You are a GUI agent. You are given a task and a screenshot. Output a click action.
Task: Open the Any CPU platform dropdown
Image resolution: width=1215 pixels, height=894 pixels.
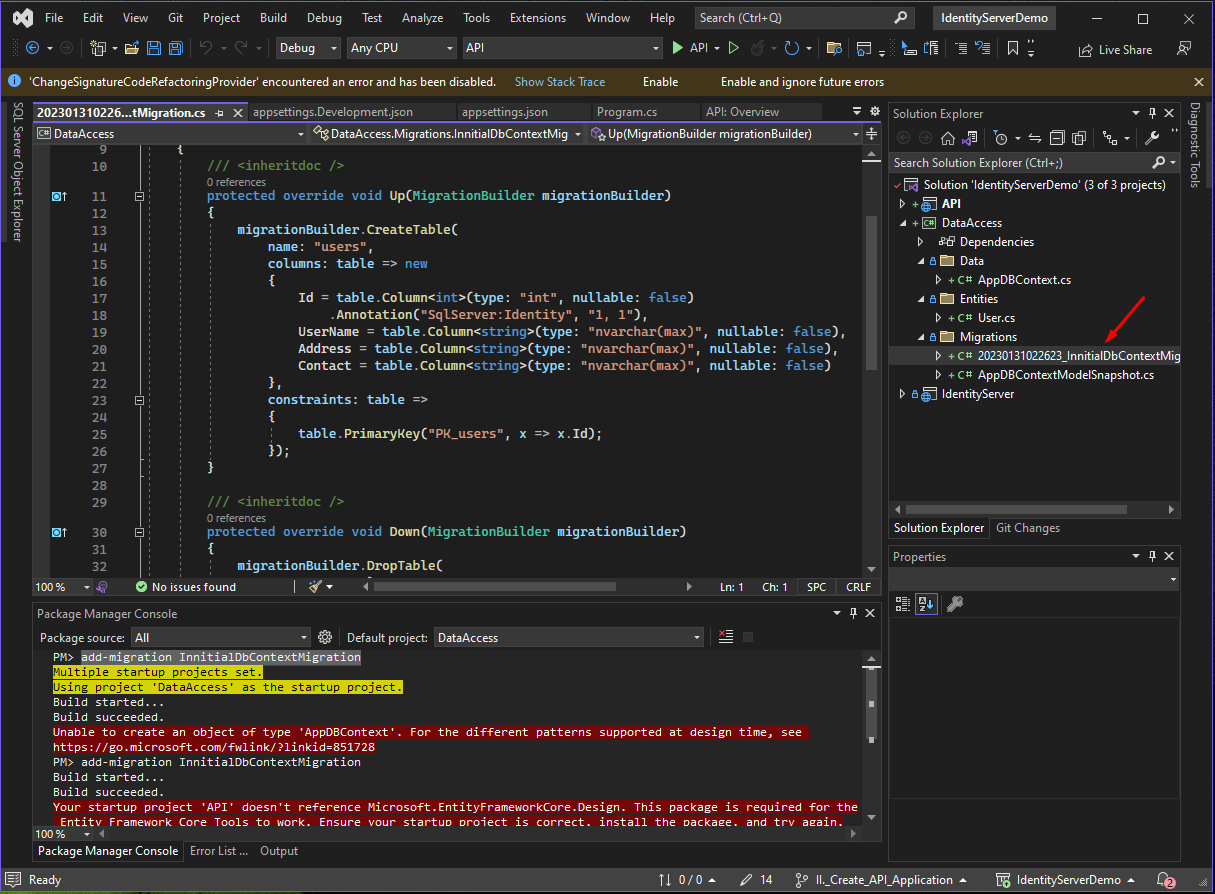[402, 48]
